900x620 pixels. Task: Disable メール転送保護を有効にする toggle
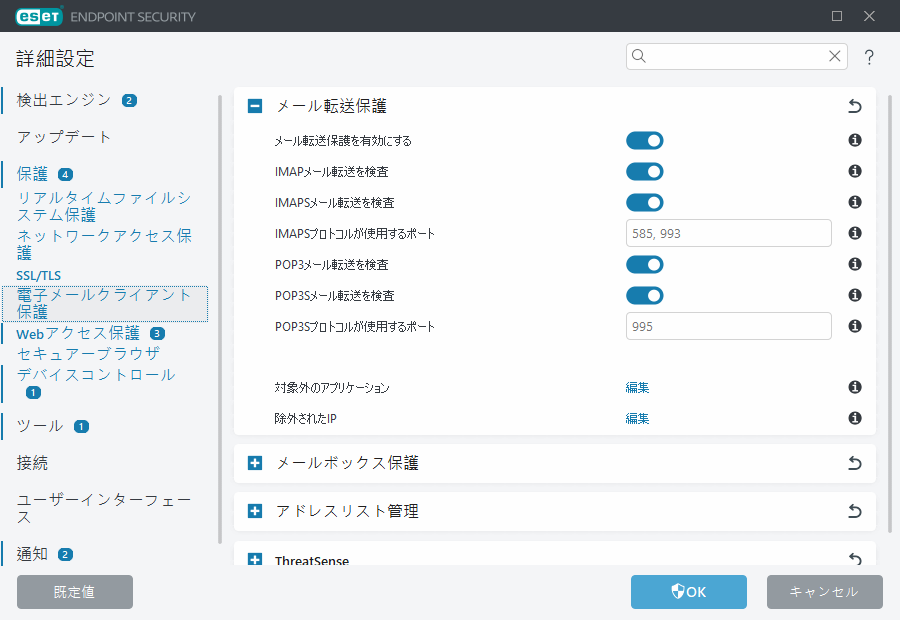[x=644, y=141]
